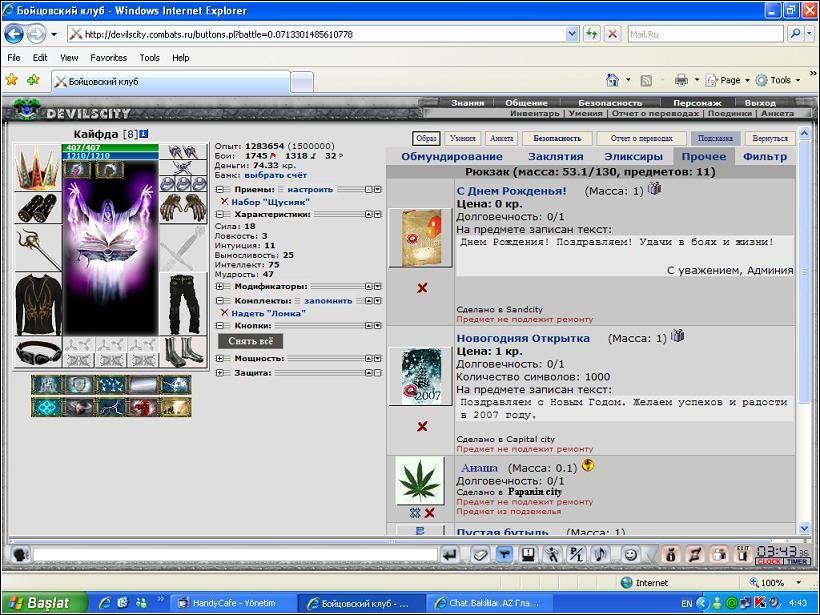Open the Favorites menu

pos(108,58)
